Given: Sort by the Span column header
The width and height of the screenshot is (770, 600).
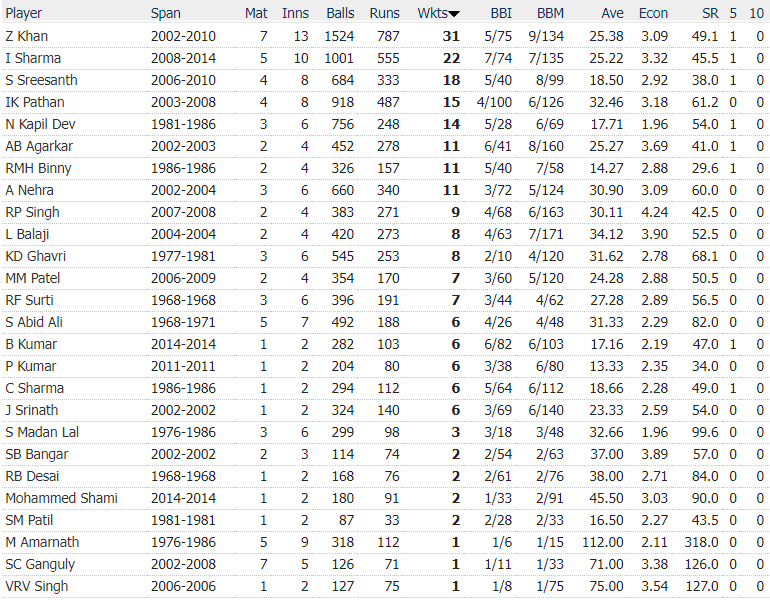Looking at the screenshot, I should 165,13.
